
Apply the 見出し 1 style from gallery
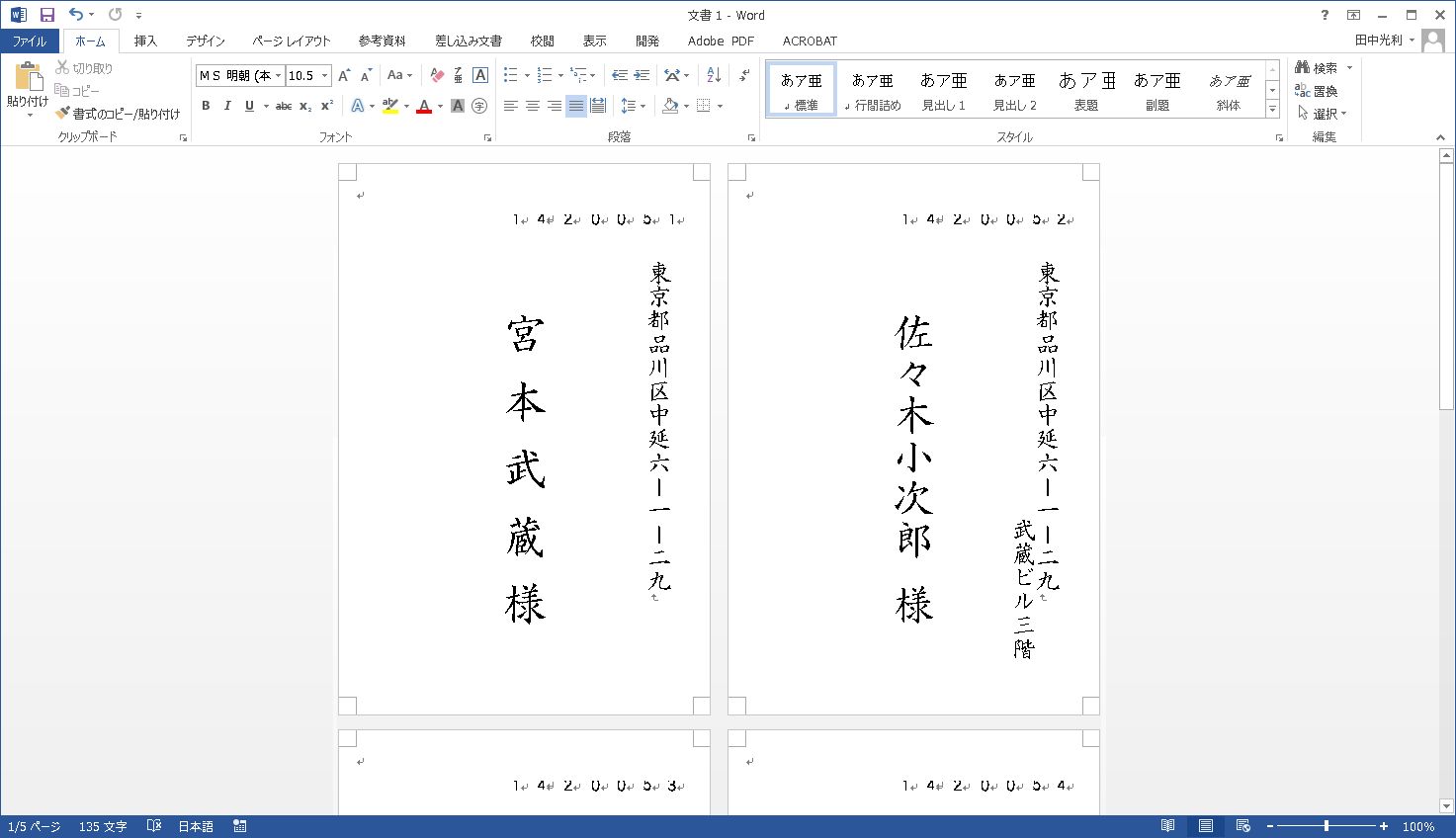click(x=943, y=90)
